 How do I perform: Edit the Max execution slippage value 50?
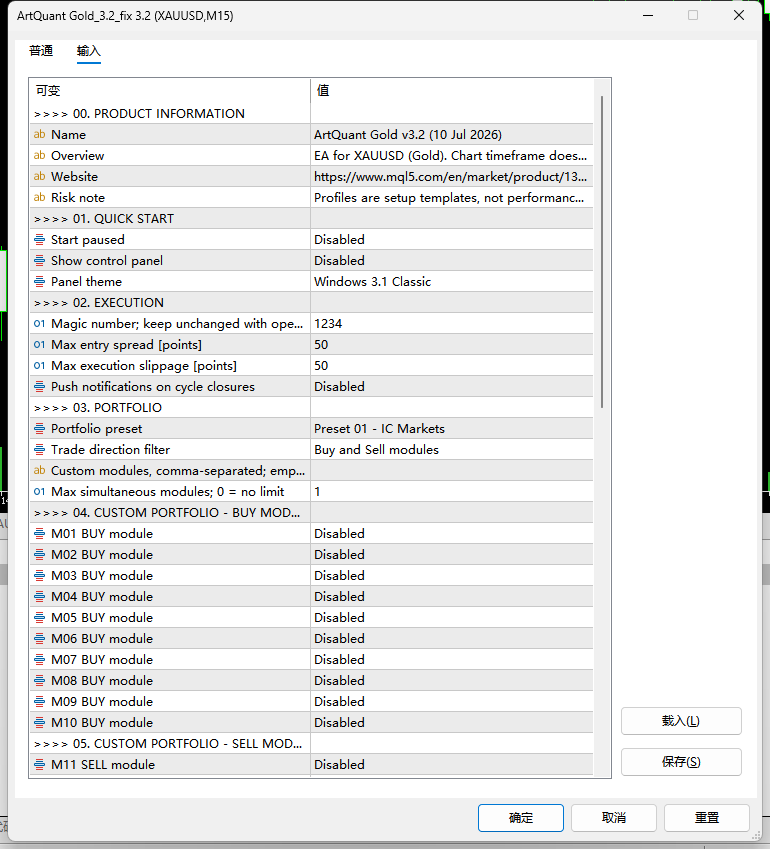(x=452, y=365)
